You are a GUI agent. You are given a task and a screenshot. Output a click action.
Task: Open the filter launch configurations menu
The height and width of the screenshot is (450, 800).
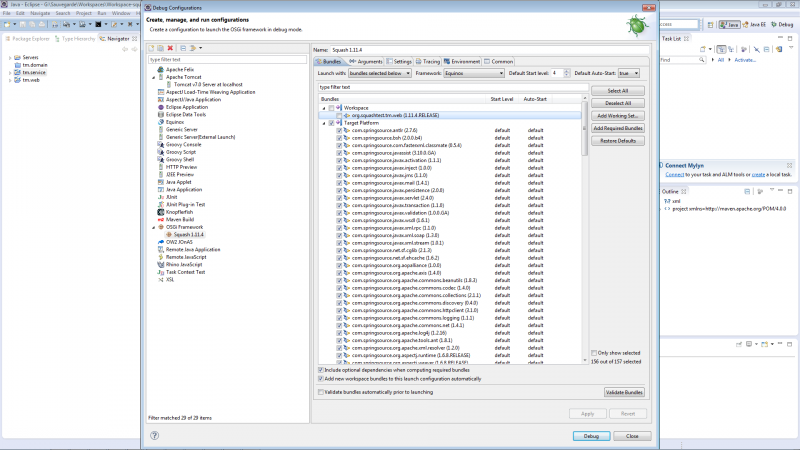pos(196,48)
